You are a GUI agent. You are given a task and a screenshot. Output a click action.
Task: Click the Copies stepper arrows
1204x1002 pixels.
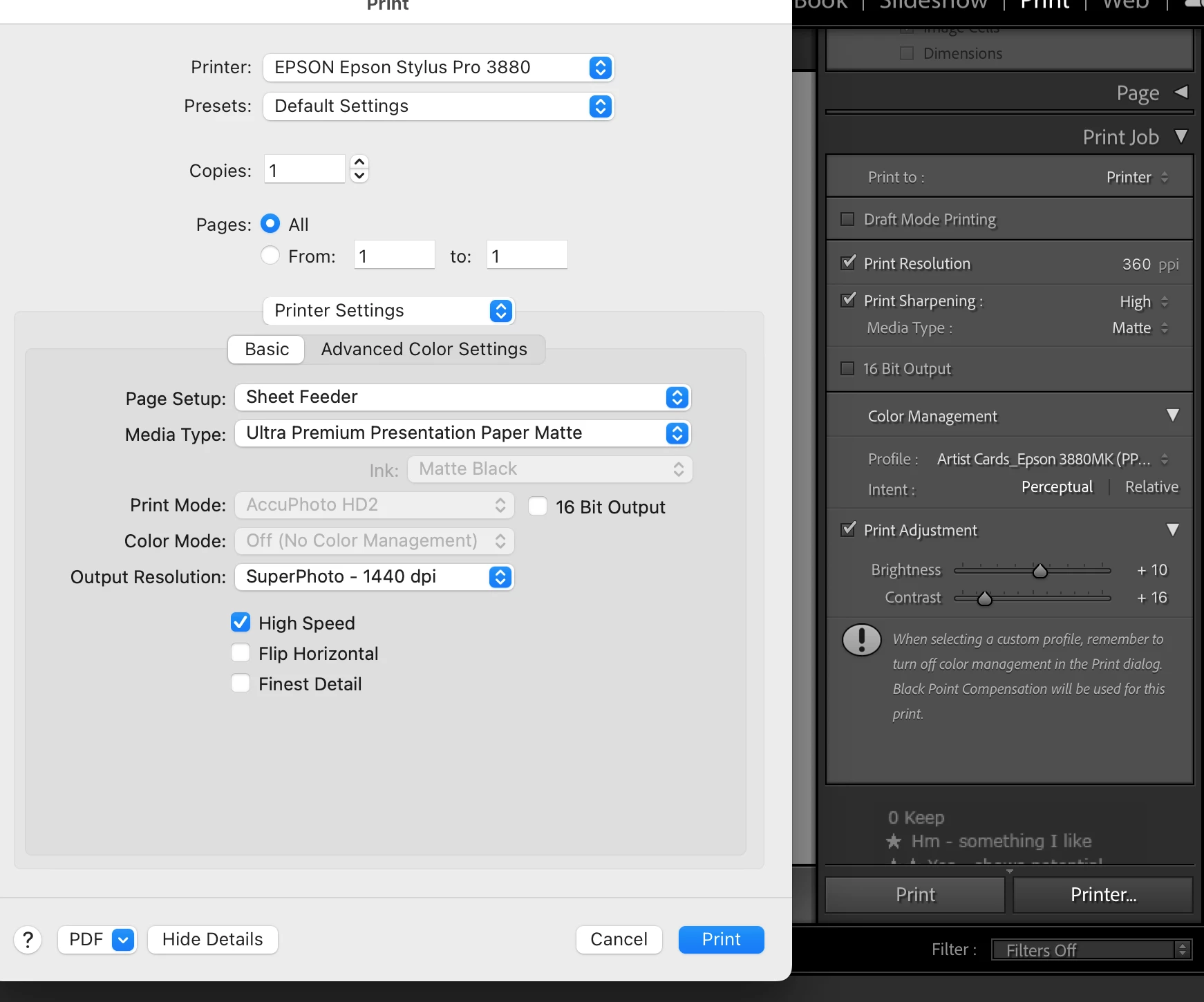(x=359, y=169)
